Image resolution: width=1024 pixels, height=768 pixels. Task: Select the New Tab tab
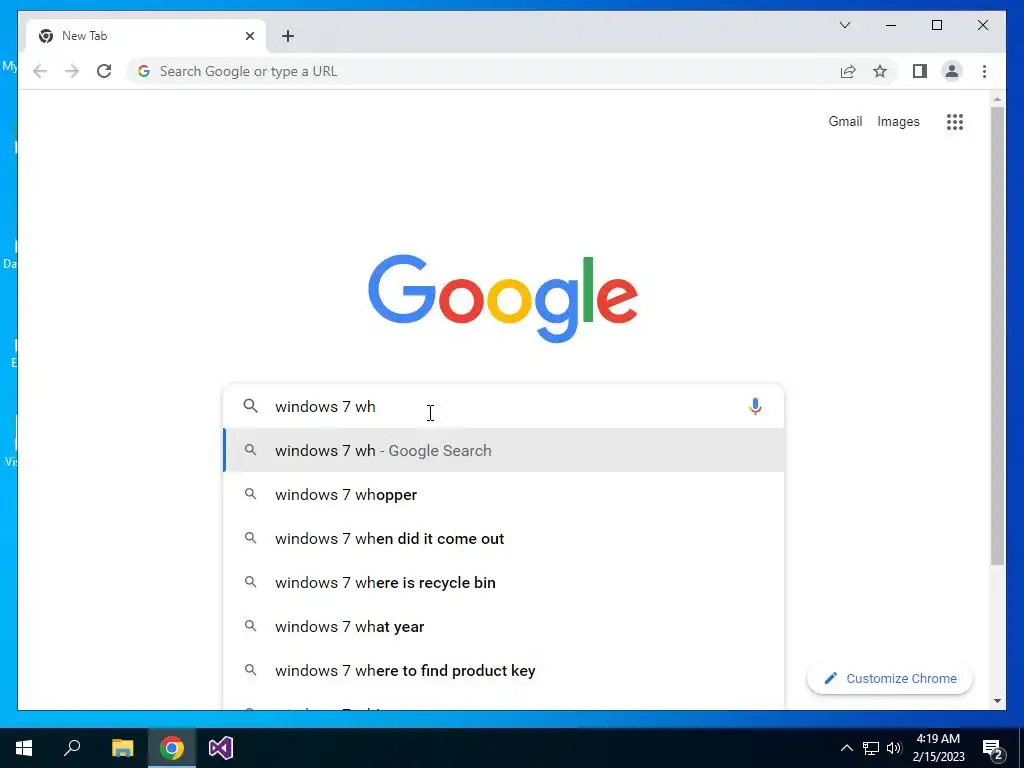[x=146, y=36]
